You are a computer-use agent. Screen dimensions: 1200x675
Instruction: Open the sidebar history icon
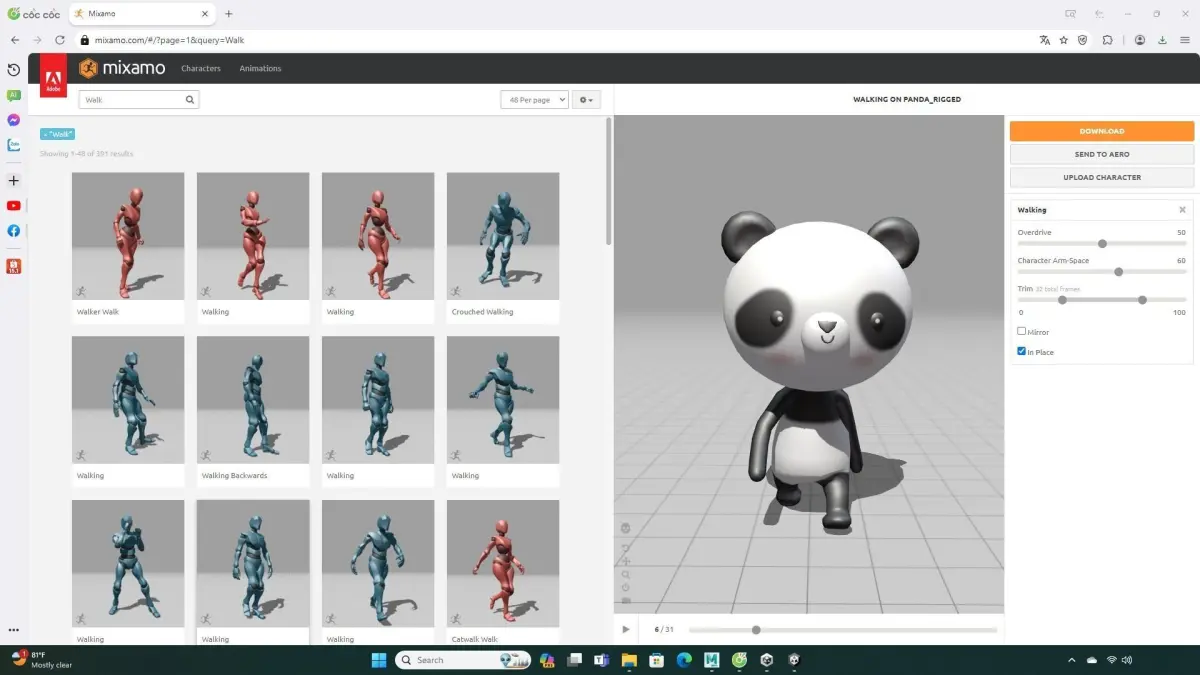pyautogui.click(x=14, y=70)
